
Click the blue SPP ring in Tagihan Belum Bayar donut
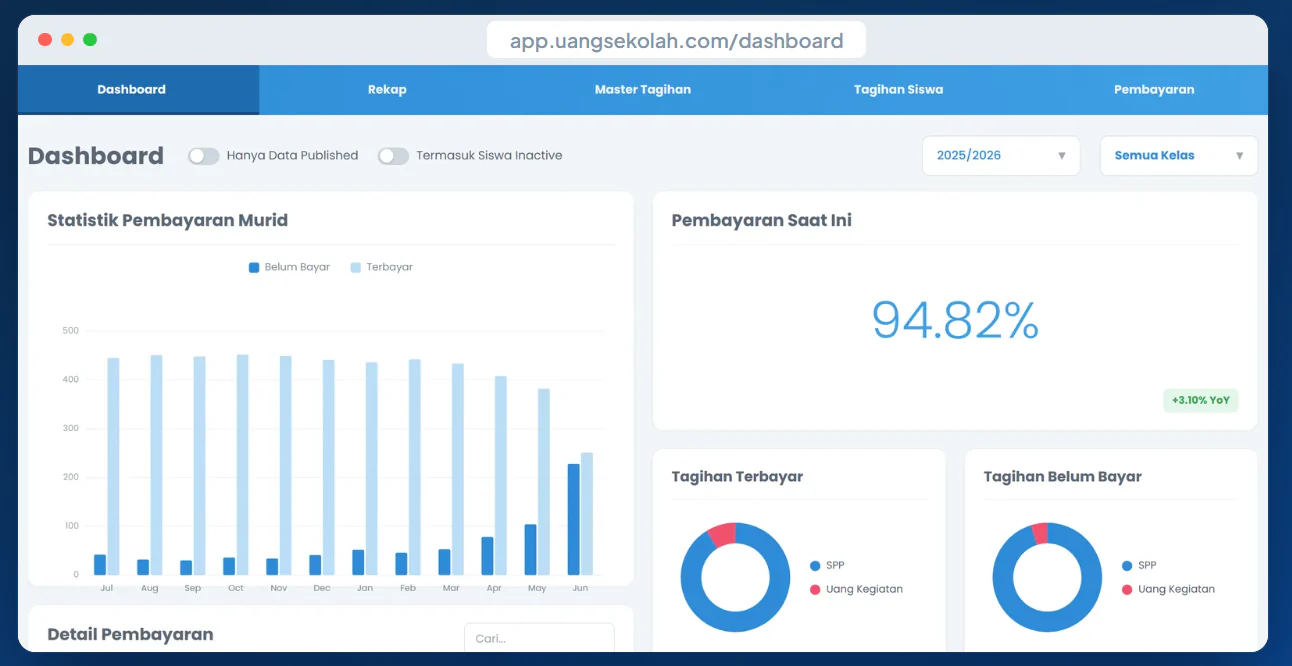[1047, 621]
